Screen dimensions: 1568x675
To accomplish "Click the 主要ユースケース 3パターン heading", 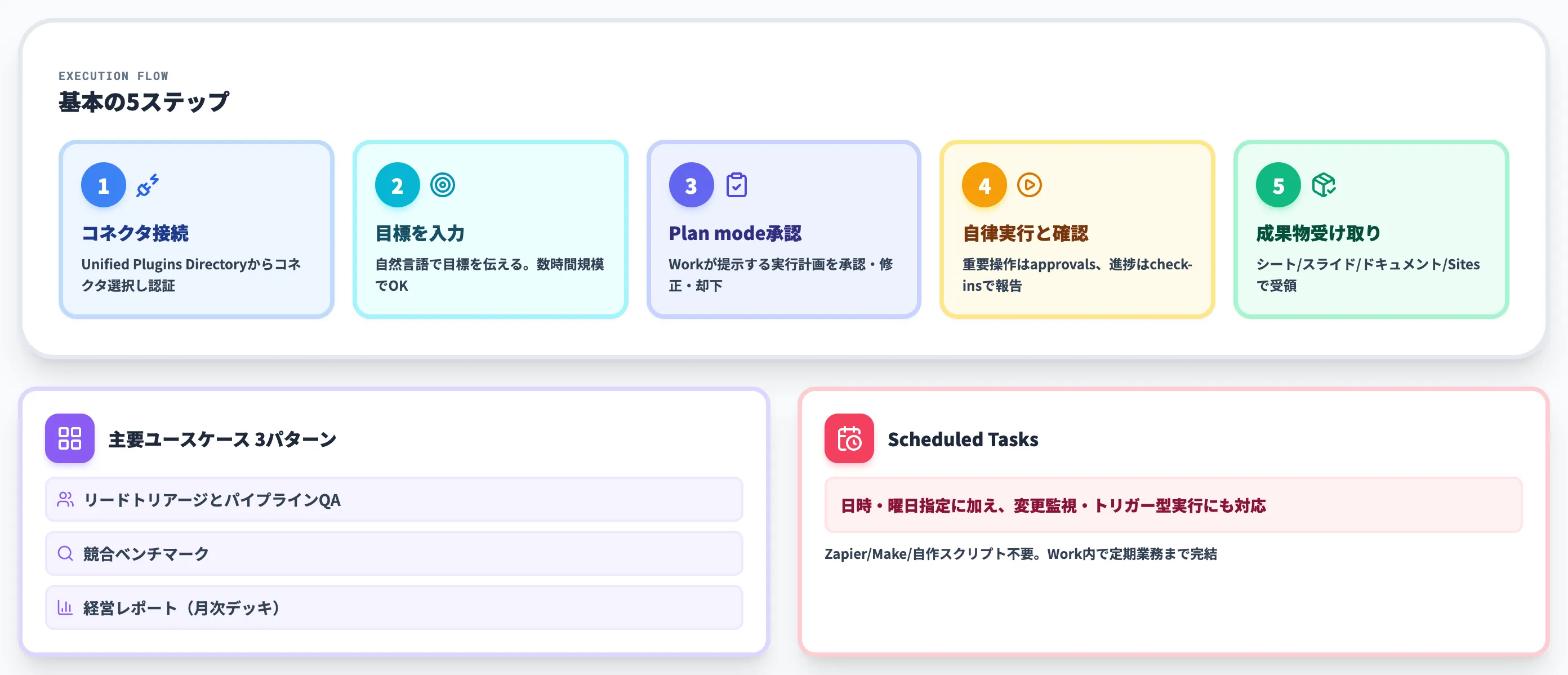I will [223, 439].
